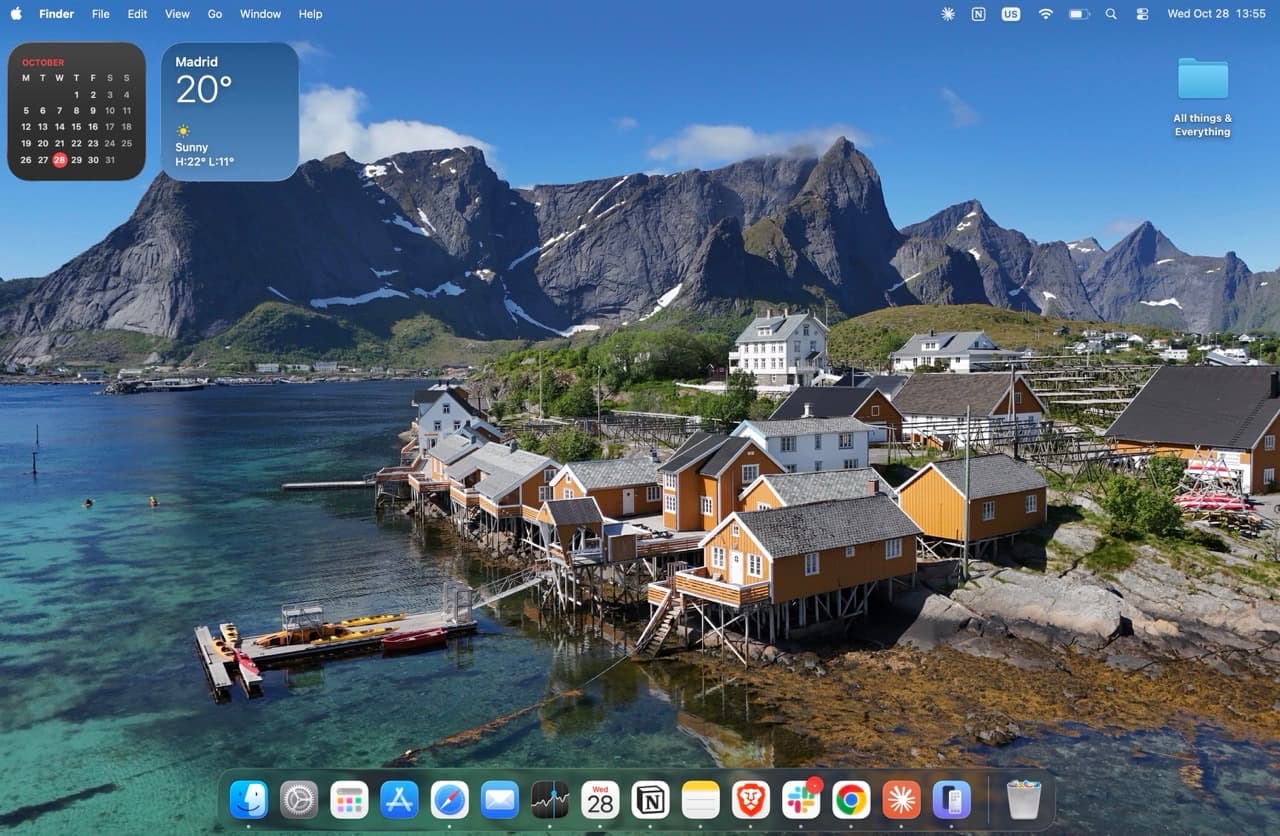Image resolution: width=1280 pixels, height=836 pixels.
Task: Open the Notes app in the Dock
Action: [701, 800]
